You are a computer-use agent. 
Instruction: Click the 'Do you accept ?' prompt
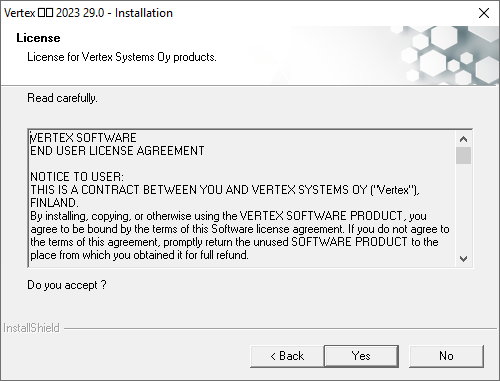67,285
